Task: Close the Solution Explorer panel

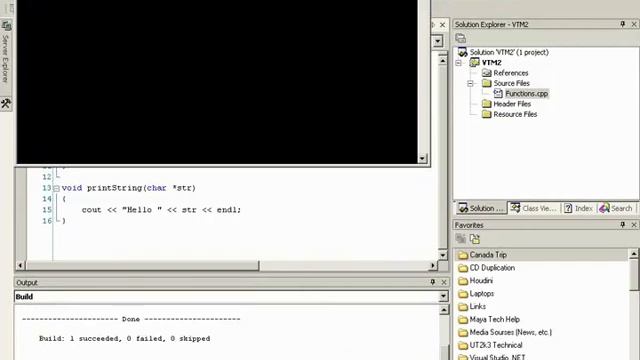Action: (x=634, y=24)
